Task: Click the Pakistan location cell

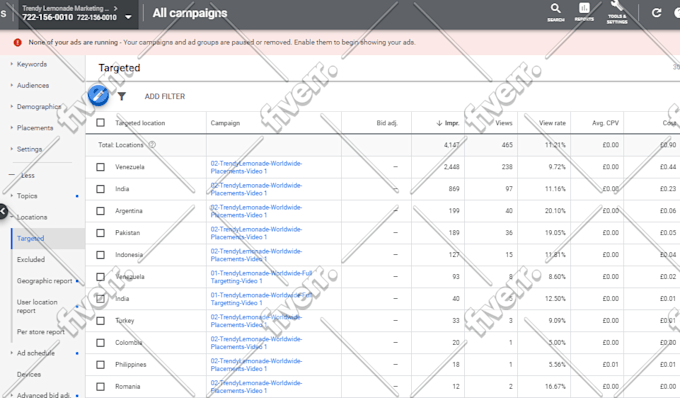Action: click(128, 233)
